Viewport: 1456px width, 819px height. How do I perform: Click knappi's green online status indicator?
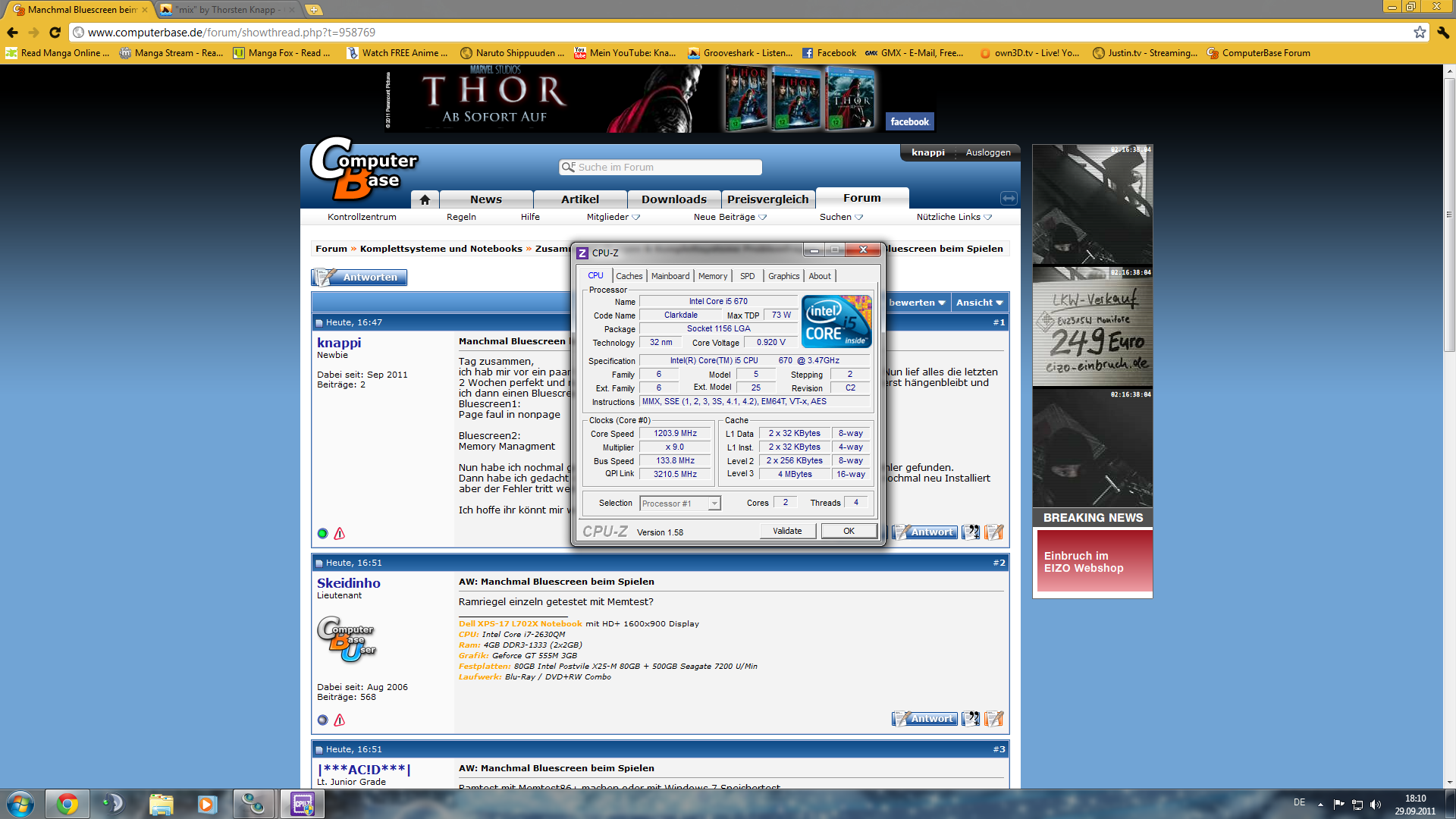tap(322, 534)
